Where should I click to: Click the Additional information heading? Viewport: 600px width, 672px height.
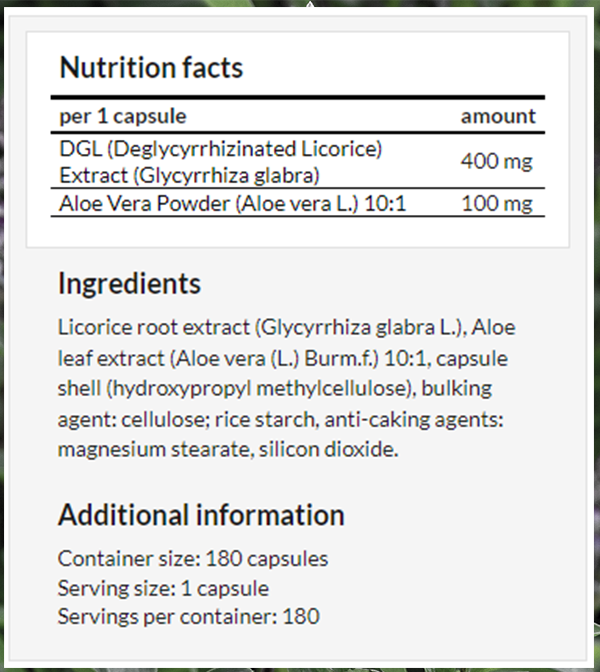201,515
